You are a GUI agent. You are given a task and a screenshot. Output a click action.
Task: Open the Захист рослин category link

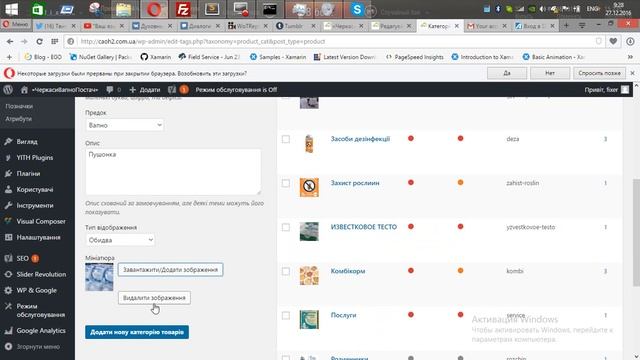[355, 183]
